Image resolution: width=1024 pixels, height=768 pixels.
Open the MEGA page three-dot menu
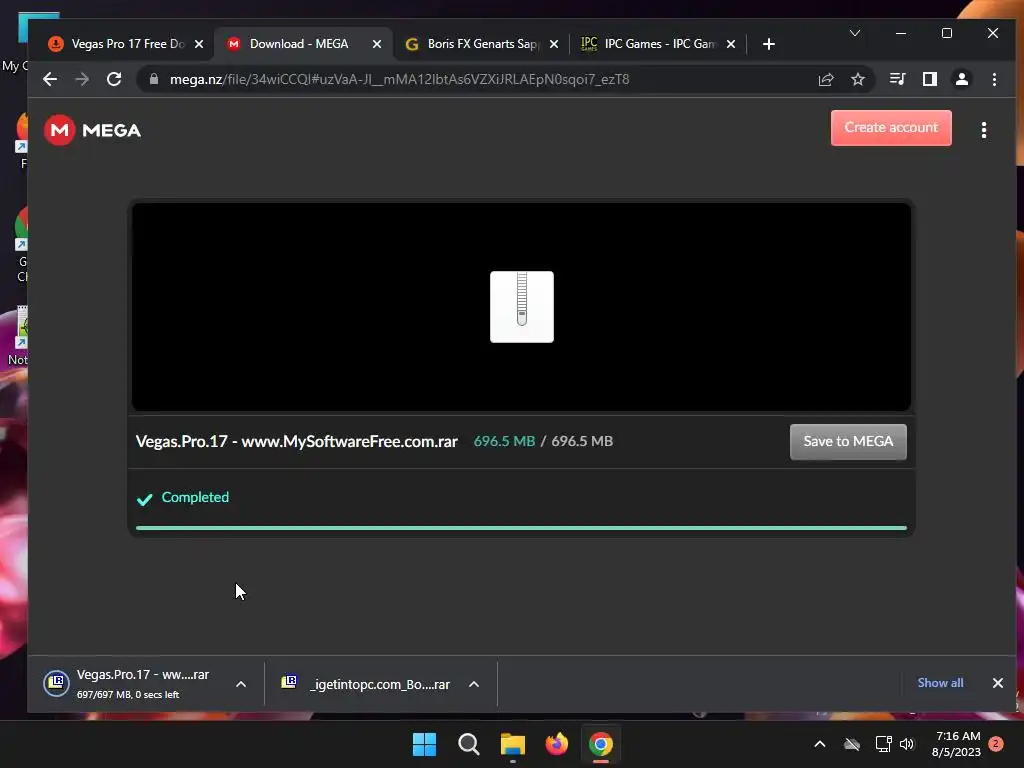tap(984, 130)
